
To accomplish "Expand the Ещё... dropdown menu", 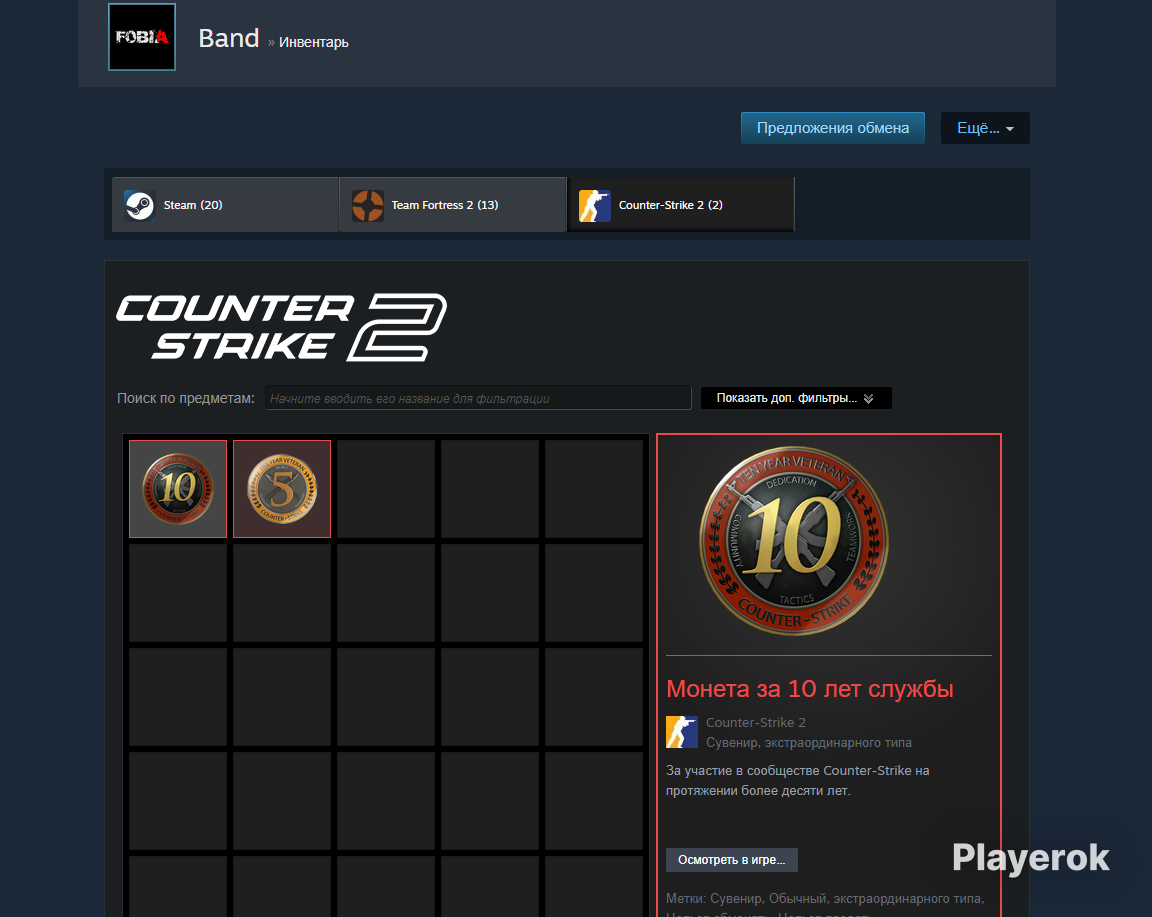I will pos(984,128).
